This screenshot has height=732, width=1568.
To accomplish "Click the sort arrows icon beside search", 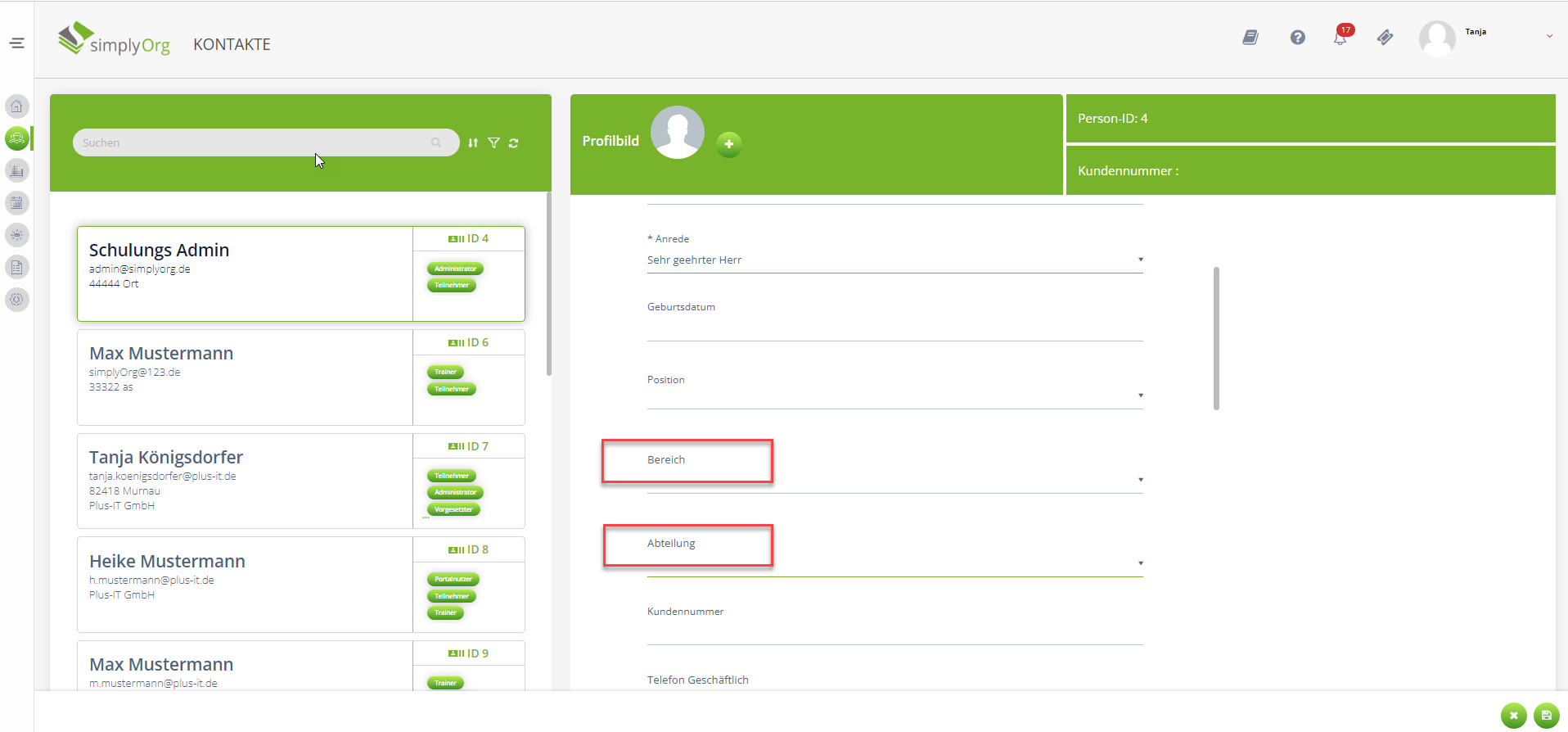I will click(473, 143).
